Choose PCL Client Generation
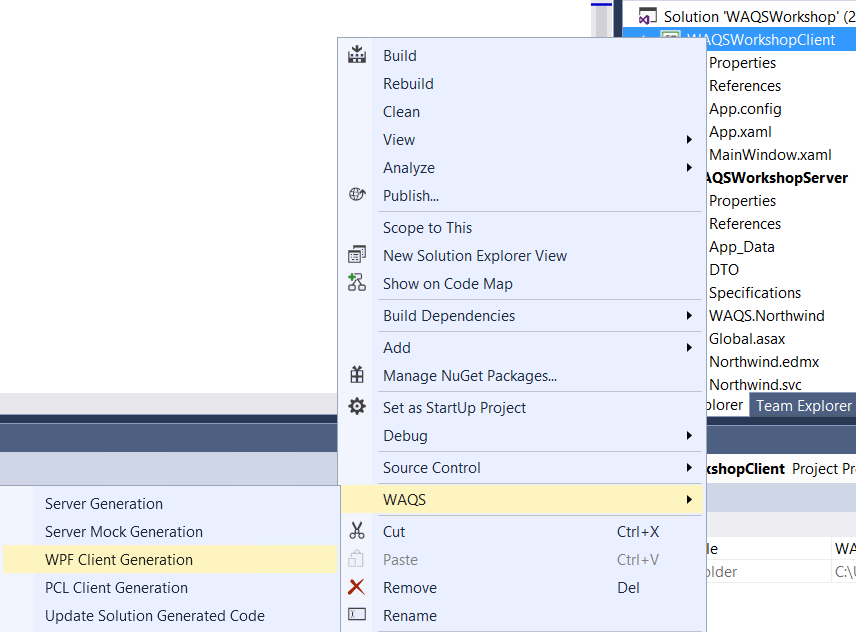 tap(170, 588)
